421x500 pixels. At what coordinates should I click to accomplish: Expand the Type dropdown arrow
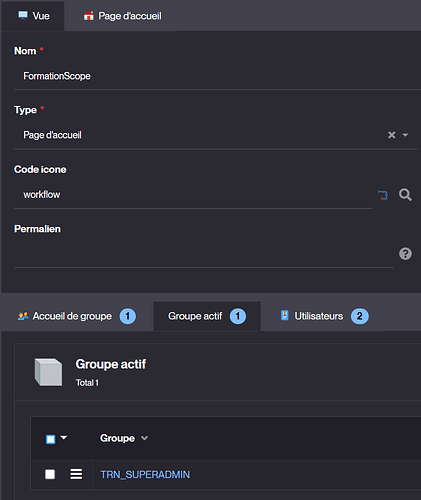[x=405, y=135]
